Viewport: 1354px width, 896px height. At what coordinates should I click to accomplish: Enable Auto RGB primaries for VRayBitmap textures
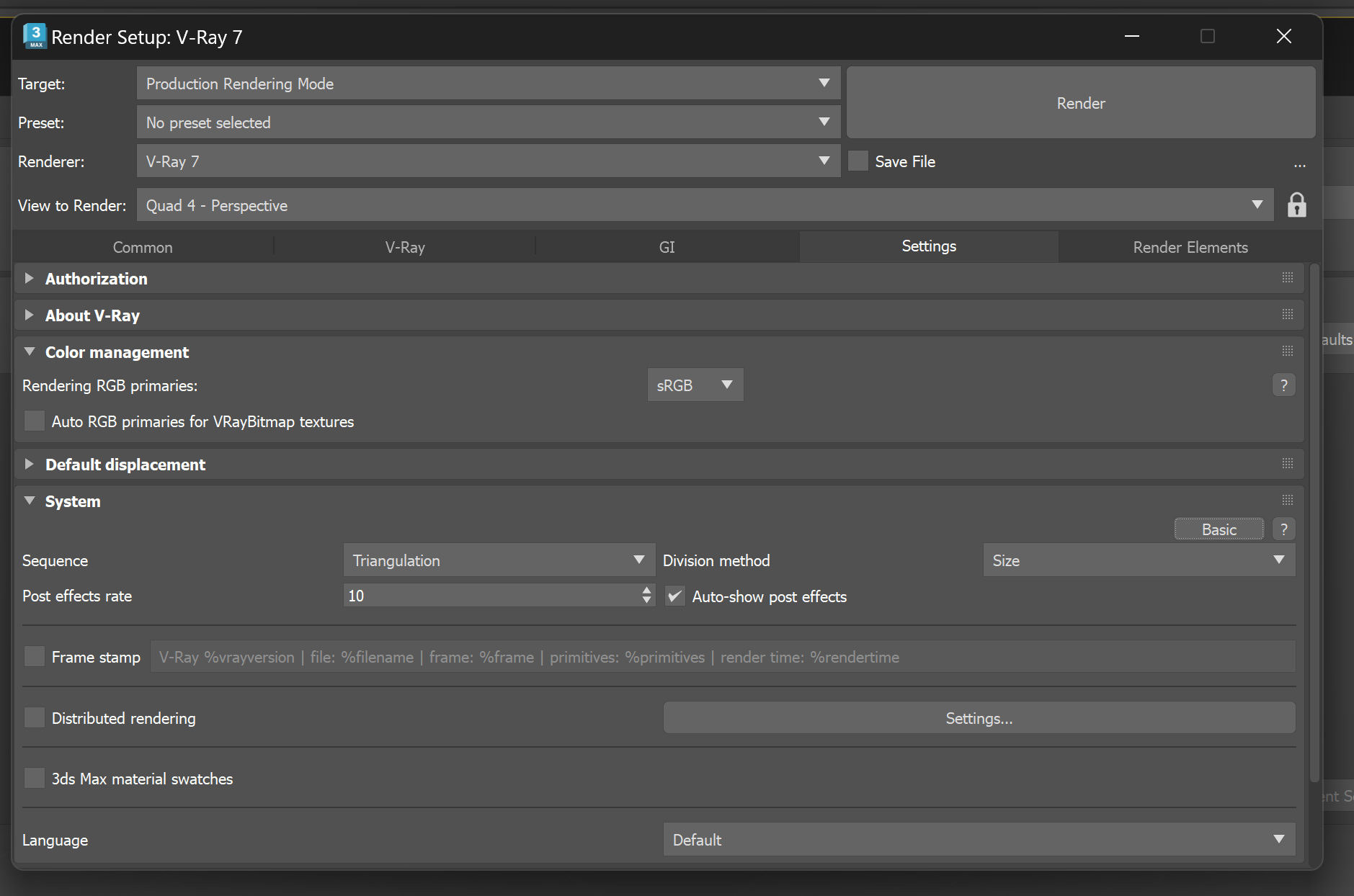pyautogui.click(x=35, y=421)
